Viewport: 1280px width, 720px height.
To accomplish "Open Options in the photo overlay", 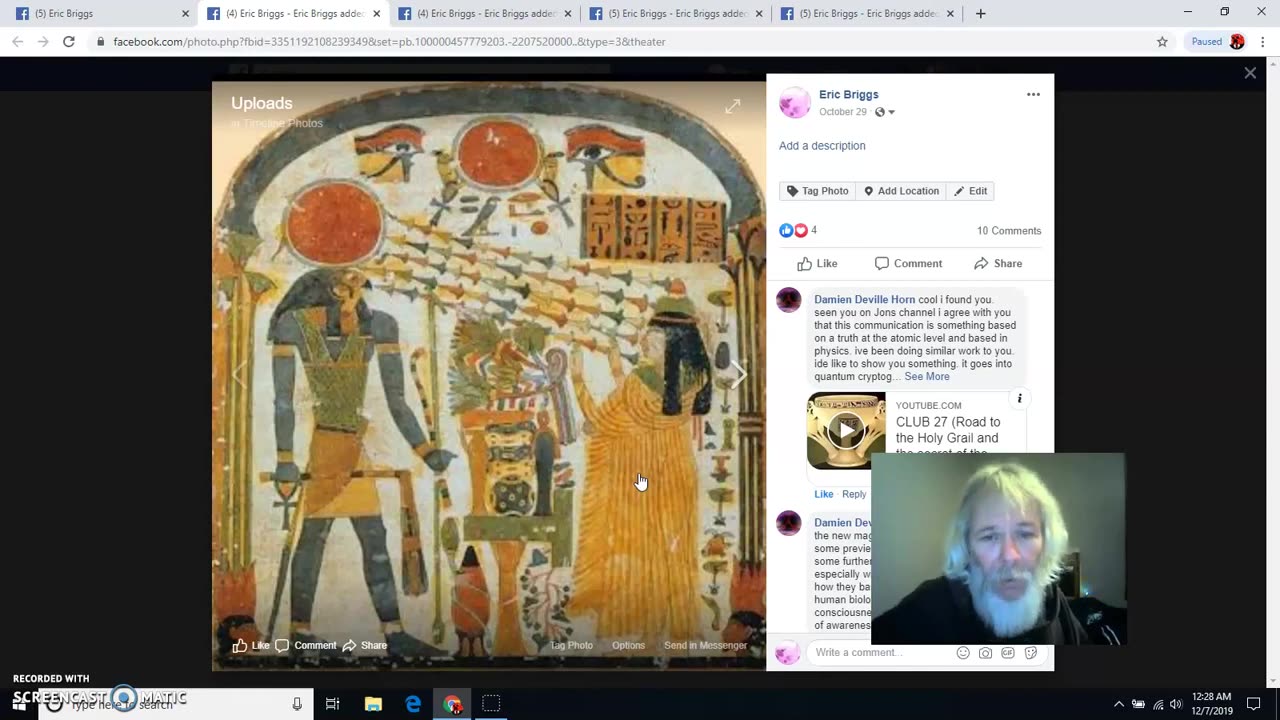I will click(x=628, y=646).
